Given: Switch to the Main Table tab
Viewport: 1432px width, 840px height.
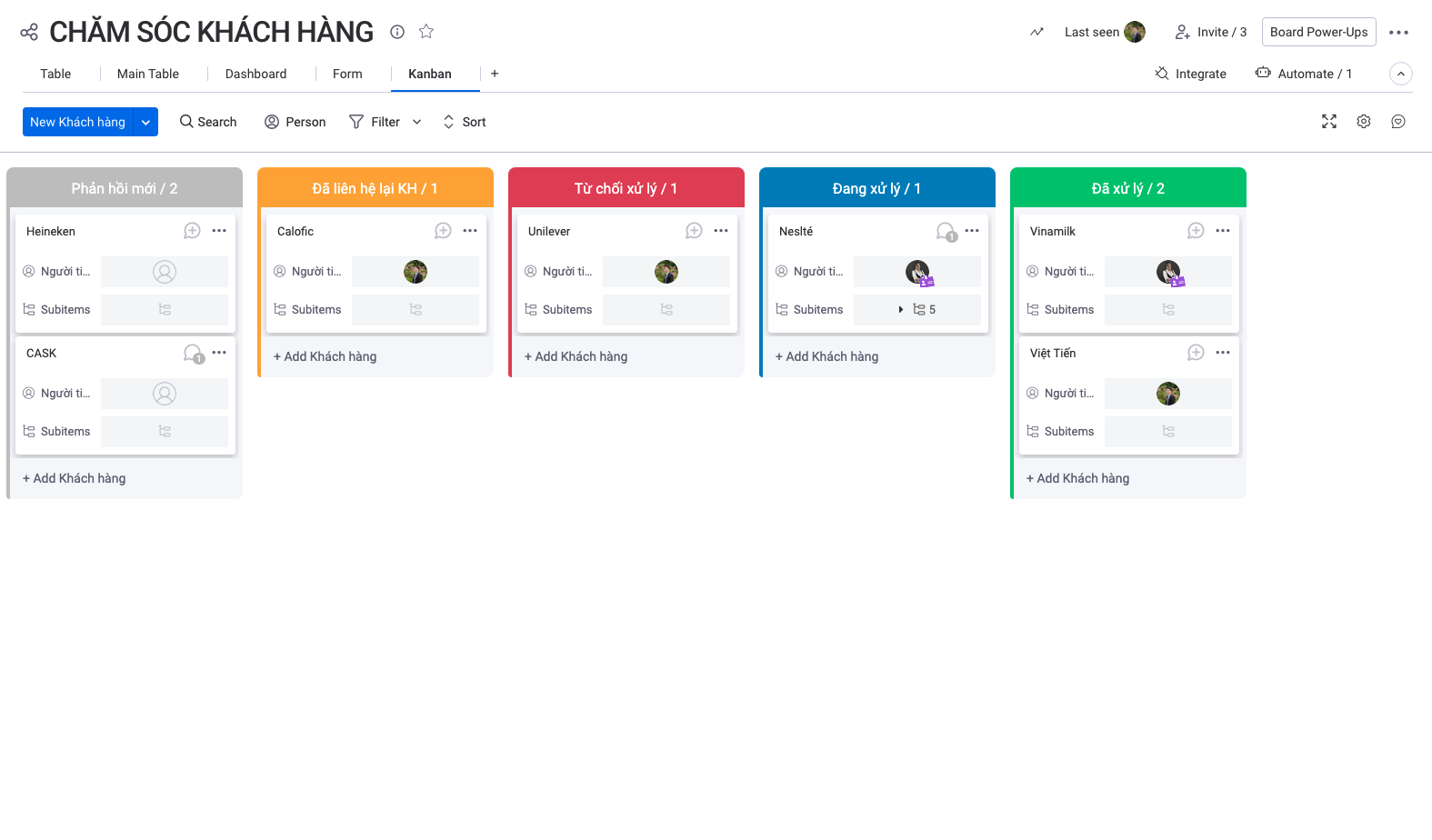Looking at the screenshot, I should pyautogui.click(x=148, y=74).
